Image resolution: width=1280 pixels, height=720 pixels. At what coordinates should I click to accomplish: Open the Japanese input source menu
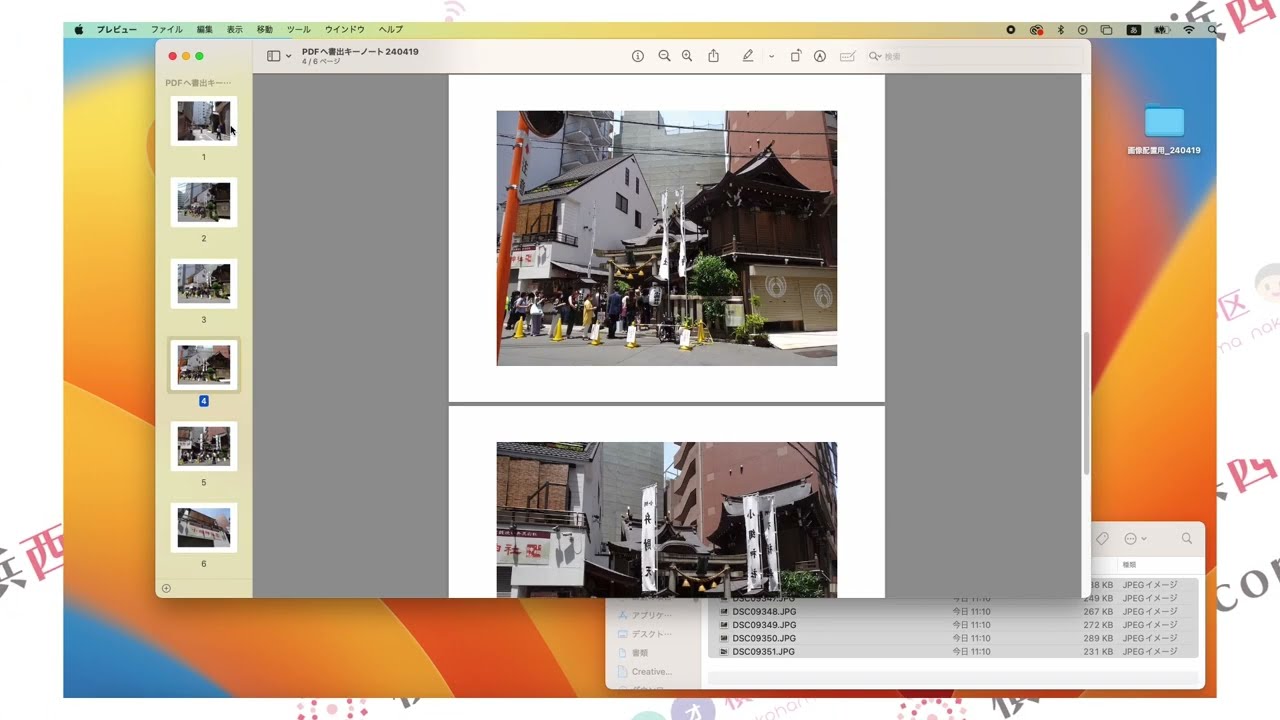click(x=1134, y=30)
